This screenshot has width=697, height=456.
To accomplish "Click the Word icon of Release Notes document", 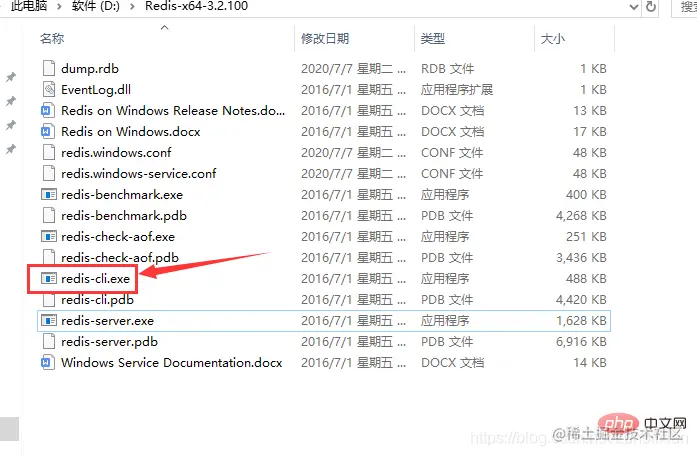I will point(48,110).
